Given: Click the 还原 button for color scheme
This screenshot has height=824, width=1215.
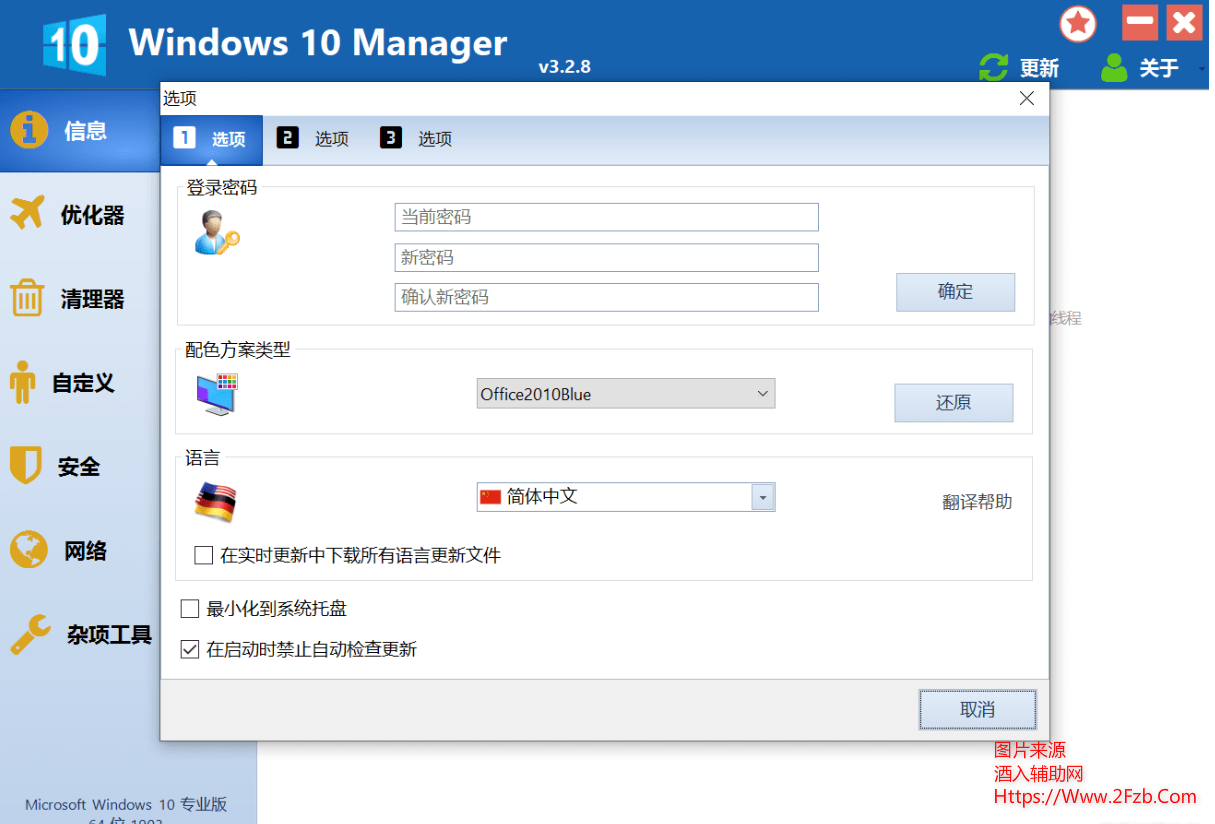Looking at the screenshot, I should click(x=953, y=402).
